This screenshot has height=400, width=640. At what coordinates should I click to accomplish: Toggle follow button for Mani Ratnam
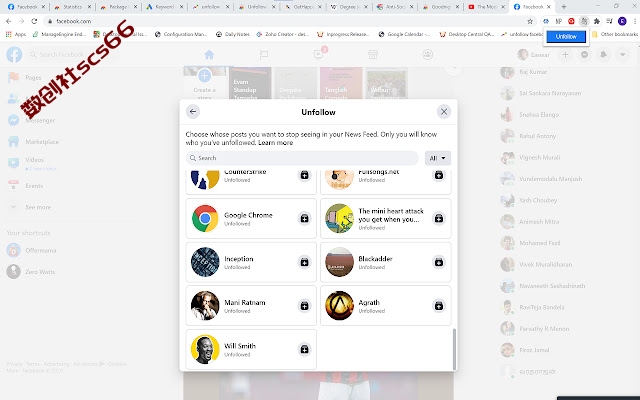coord(304,305)
